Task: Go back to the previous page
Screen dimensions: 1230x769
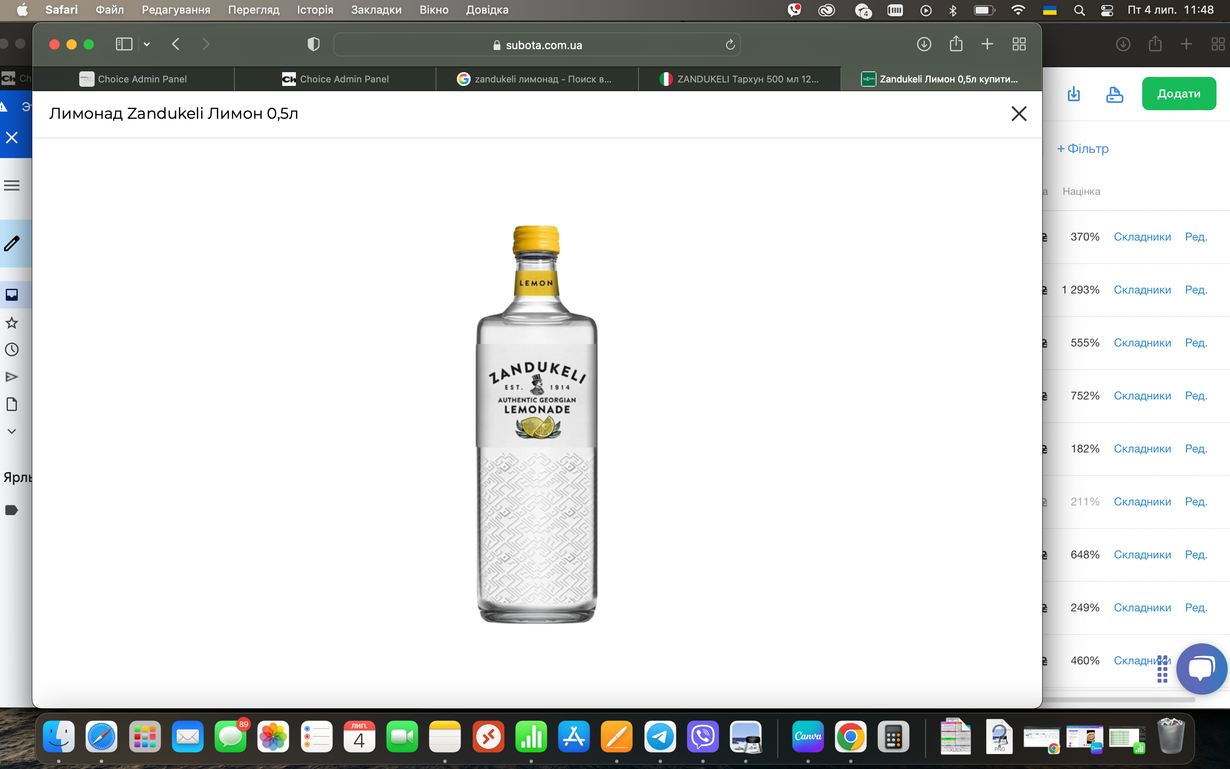Action: [176, 44]
